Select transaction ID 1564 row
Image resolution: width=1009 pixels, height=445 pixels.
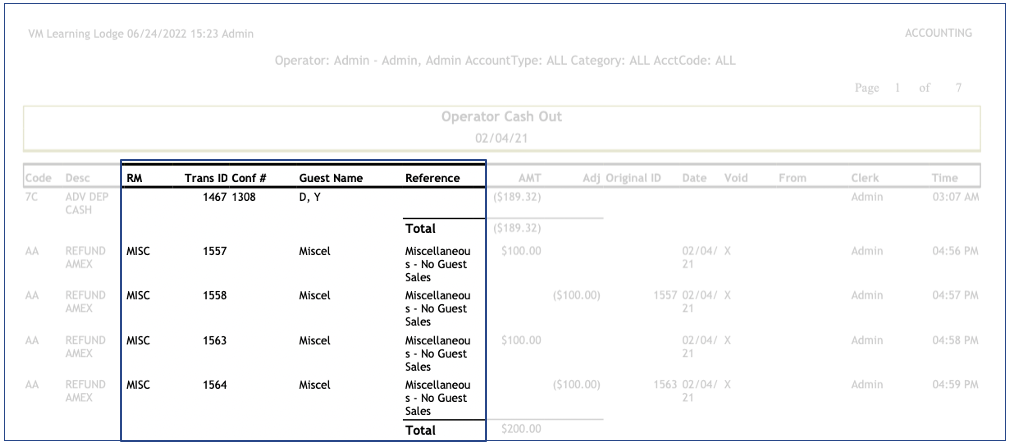(x=215, y=385)
